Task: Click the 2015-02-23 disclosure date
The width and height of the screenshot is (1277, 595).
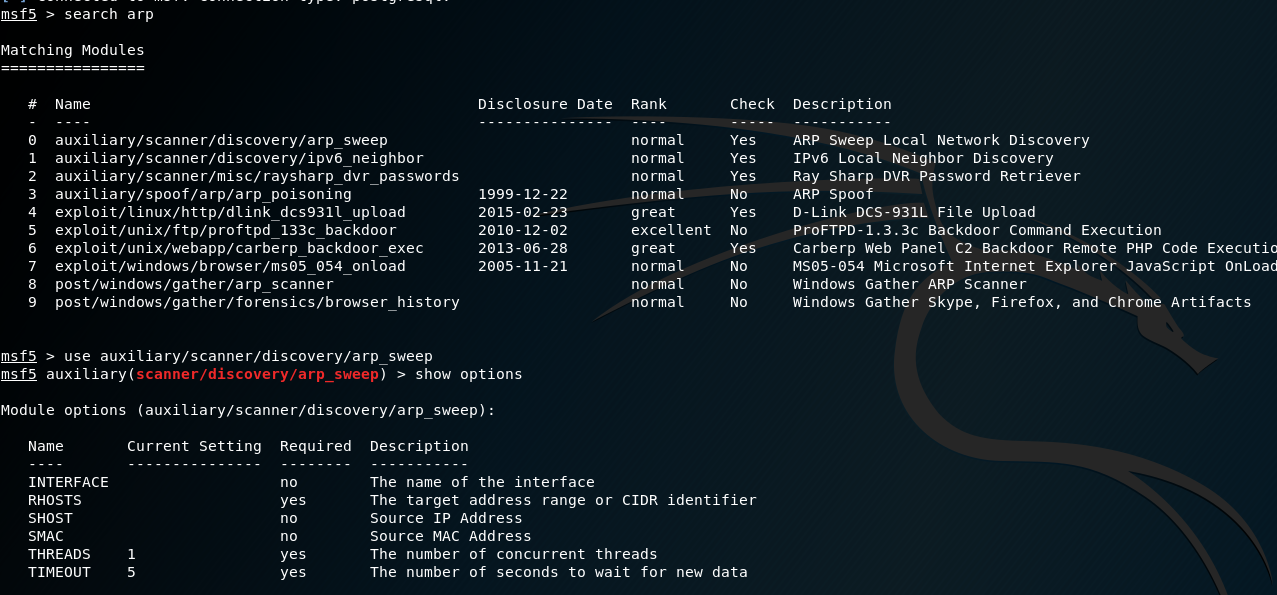Action: pos(523,212)
